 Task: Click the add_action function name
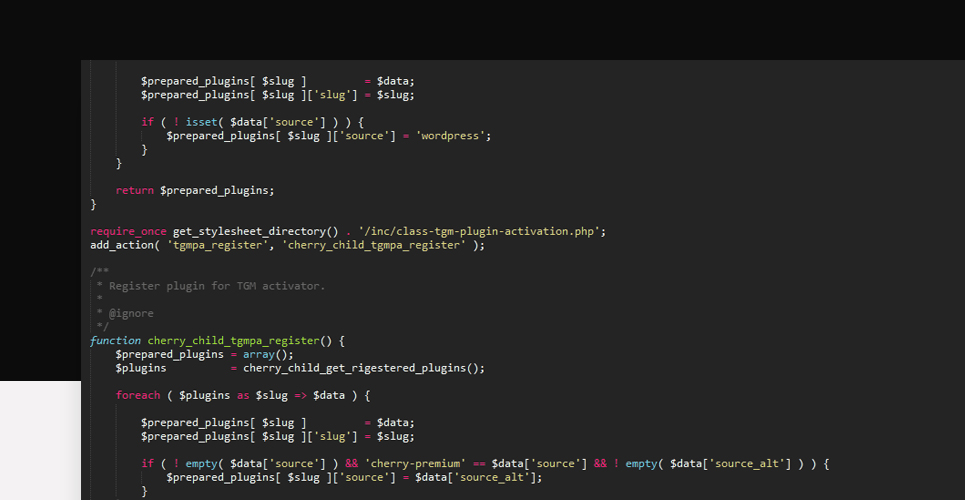[x=122, y=245]
